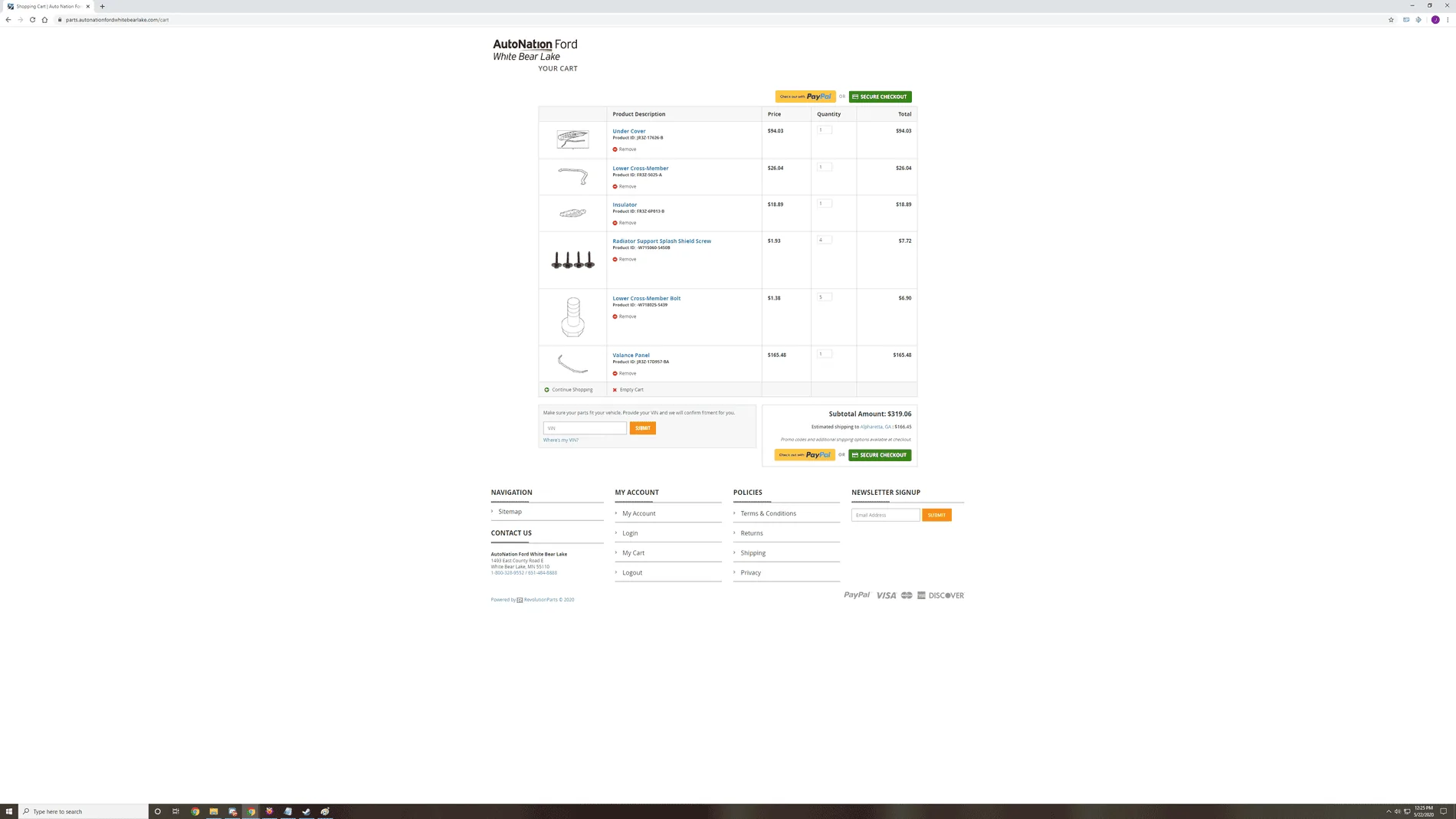This screenshot has height=819, width=1456.
Task: Open Task View on the taskbar
Action: (175, 811)
